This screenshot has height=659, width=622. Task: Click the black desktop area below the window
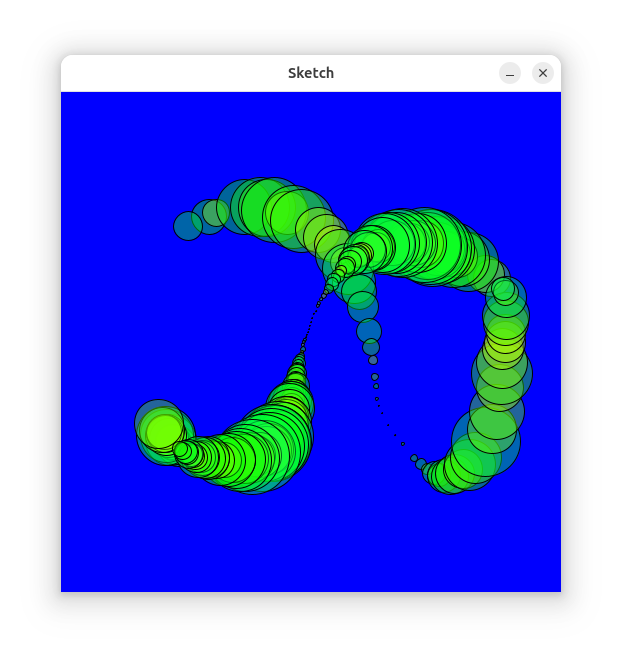click(311, 627)
